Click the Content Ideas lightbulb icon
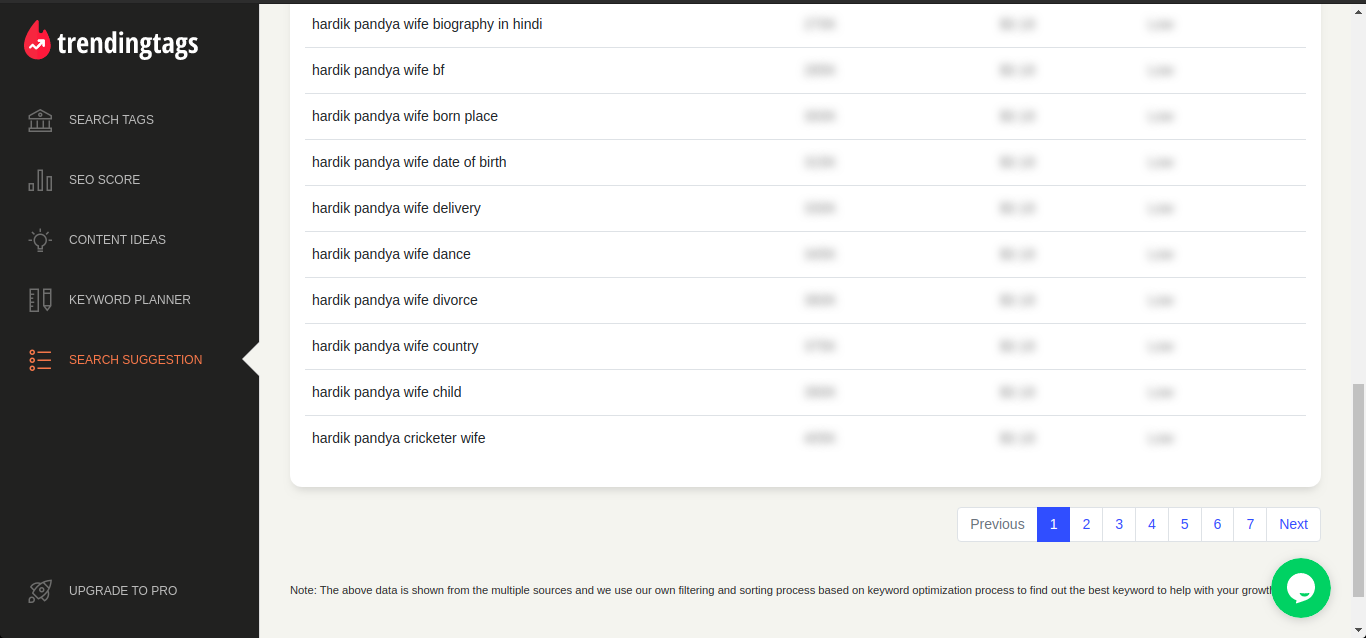 pyautogui.click(x=40, y=240)
